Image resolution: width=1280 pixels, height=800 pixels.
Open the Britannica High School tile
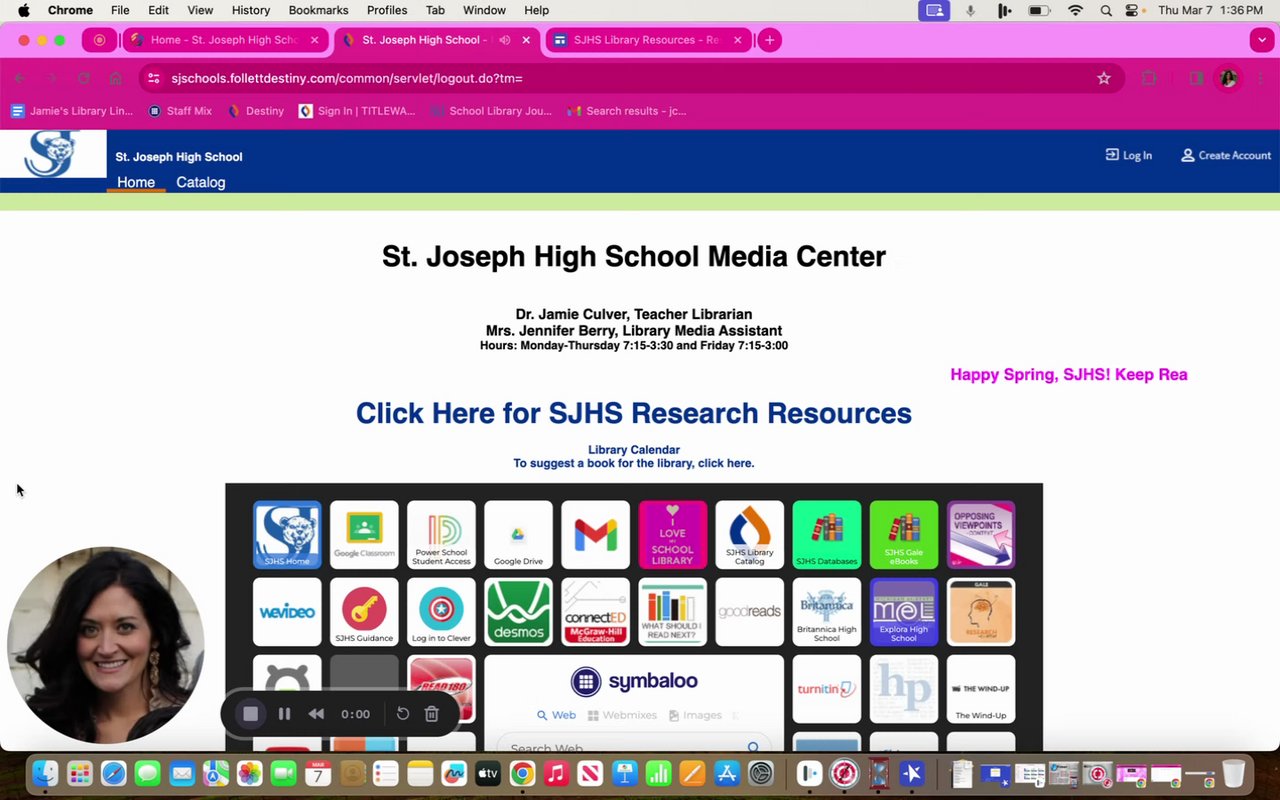point(826,612)
